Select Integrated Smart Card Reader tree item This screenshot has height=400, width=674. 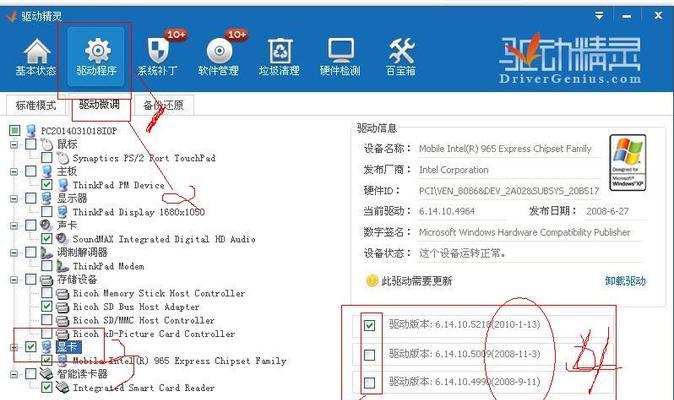(x=144, y=388)
